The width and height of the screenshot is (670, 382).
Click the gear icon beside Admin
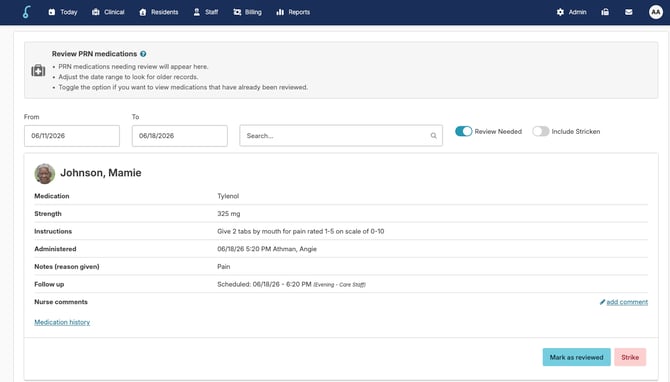(560, 12)
